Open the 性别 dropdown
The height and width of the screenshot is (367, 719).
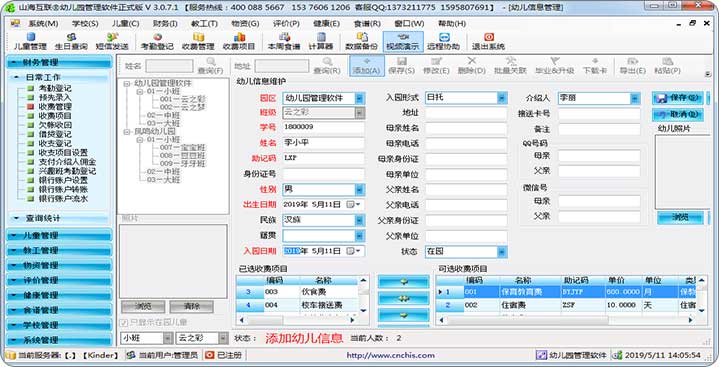click(x=360, y=189)
